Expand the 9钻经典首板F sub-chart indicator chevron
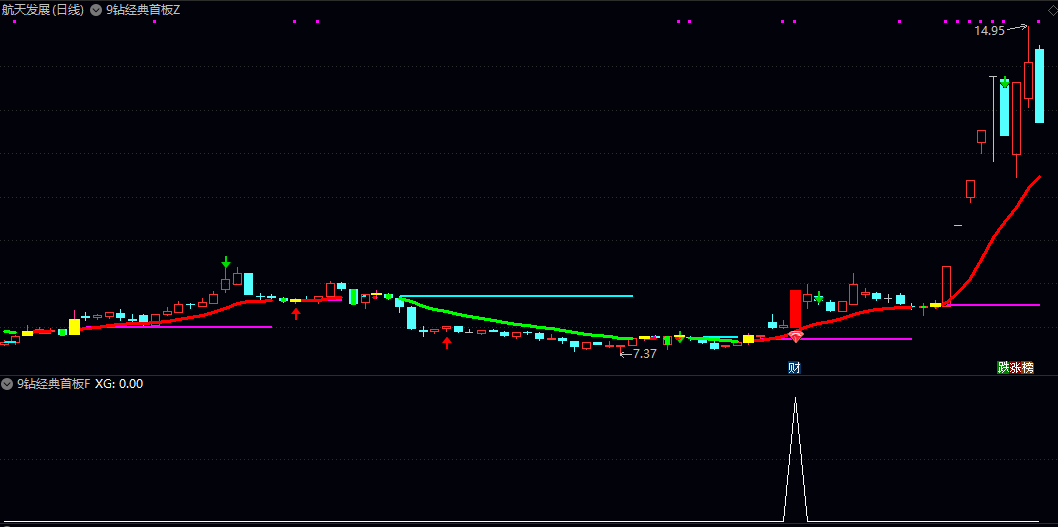The image size is (1058, 527). pos(7,384)
